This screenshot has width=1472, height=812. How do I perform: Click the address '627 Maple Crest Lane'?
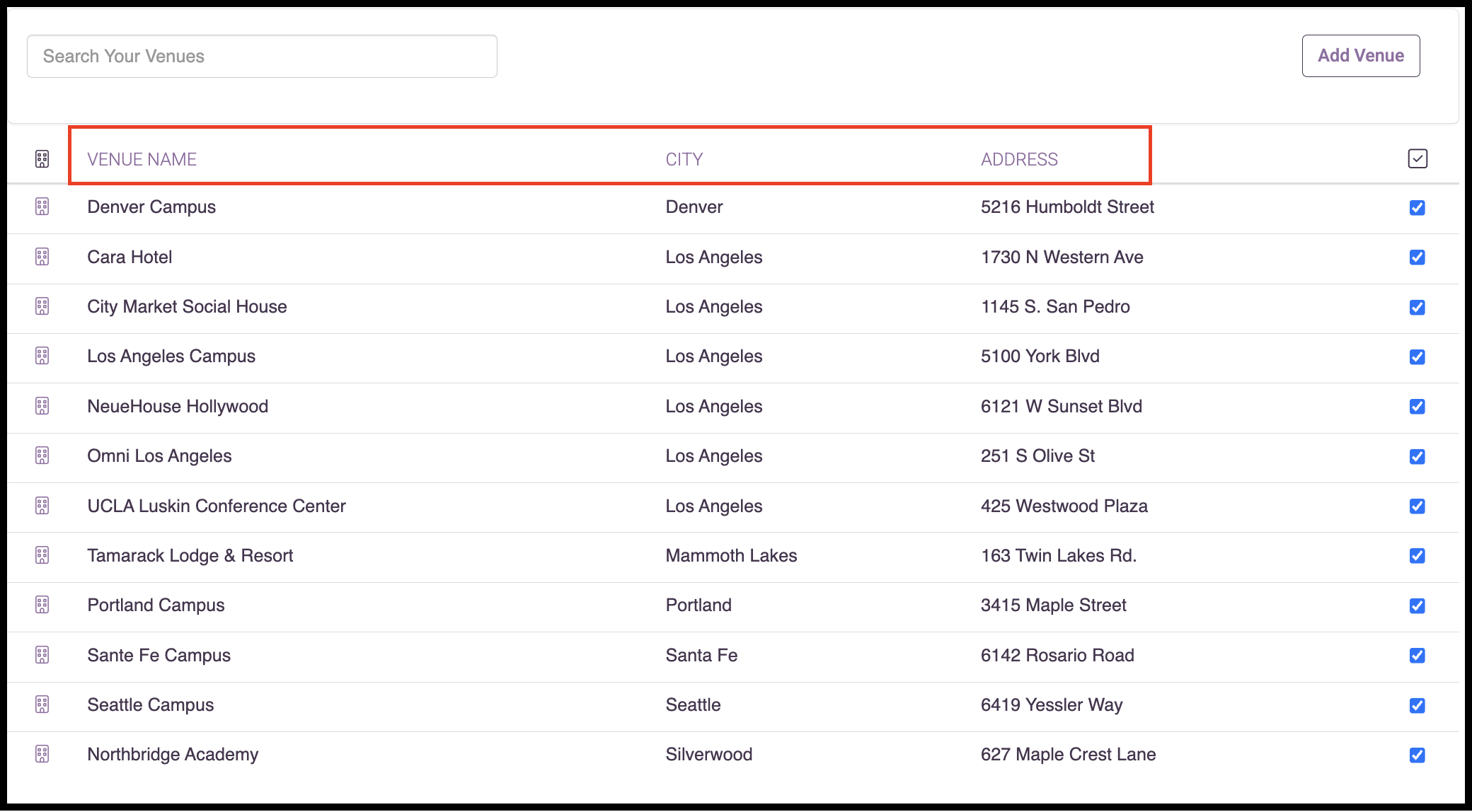click(1068, 754)
